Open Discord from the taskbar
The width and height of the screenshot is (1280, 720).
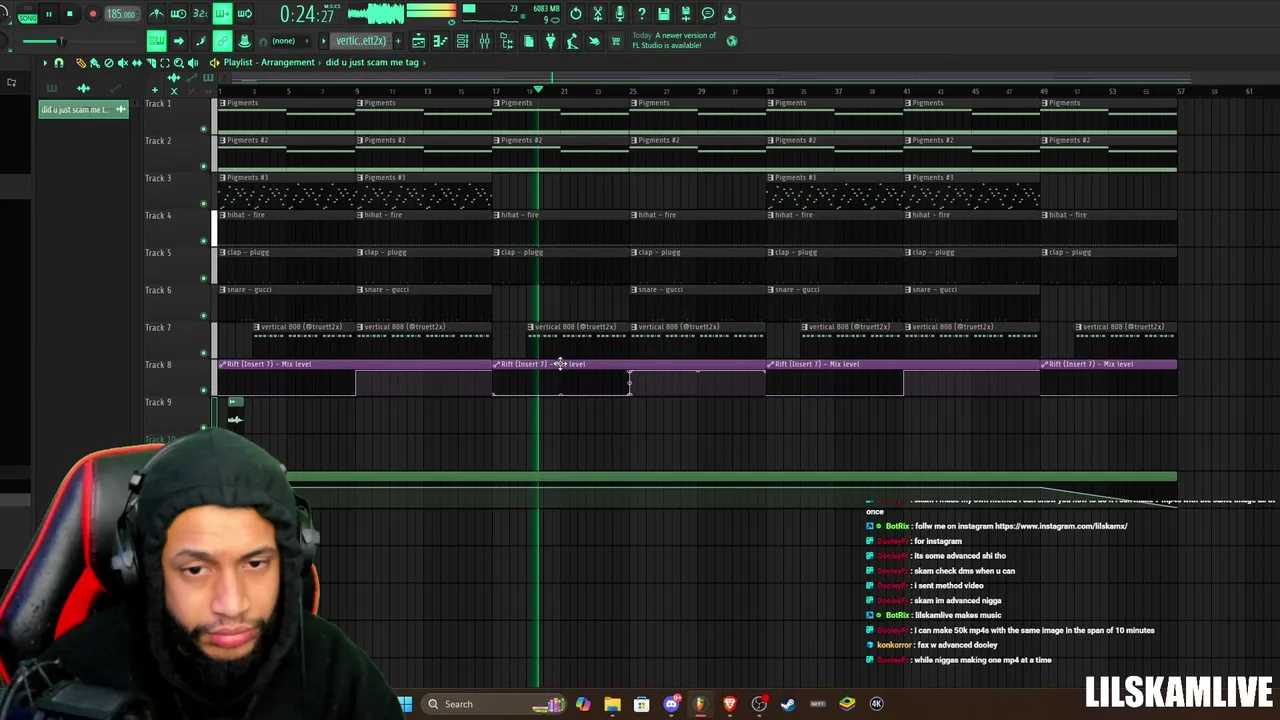pos(671,704)
